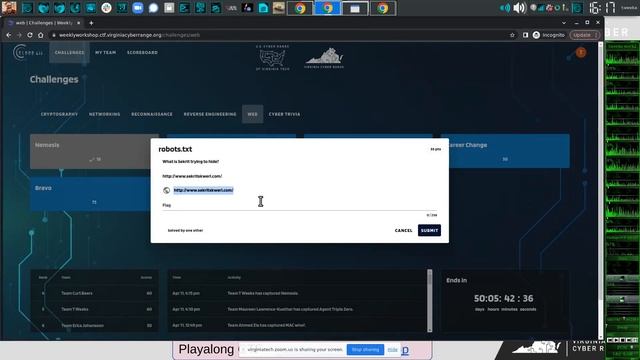Image resolution: width=640 pixels, height=360 pixels.
Task: Open the tab search chevron in Chrome
Action: 564,23
